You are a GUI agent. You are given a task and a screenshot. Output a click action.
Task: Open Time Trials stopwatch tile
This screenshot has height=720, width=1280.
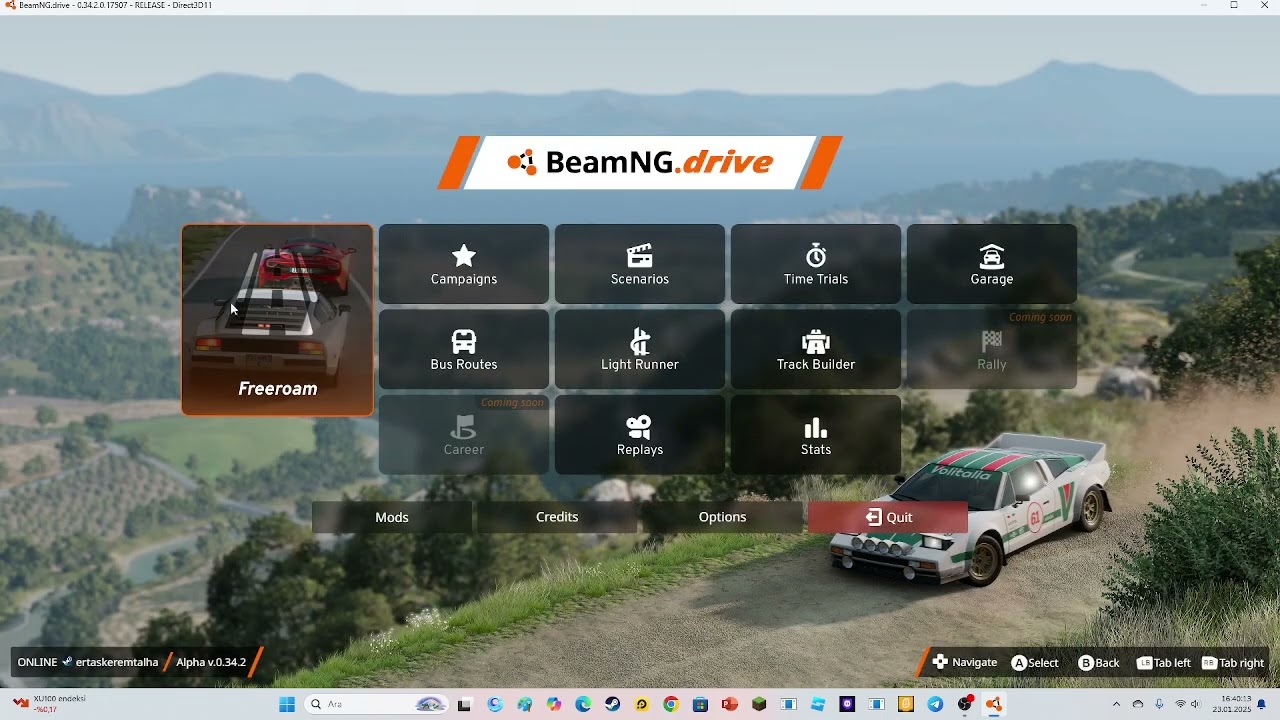[x=816, y=264]
